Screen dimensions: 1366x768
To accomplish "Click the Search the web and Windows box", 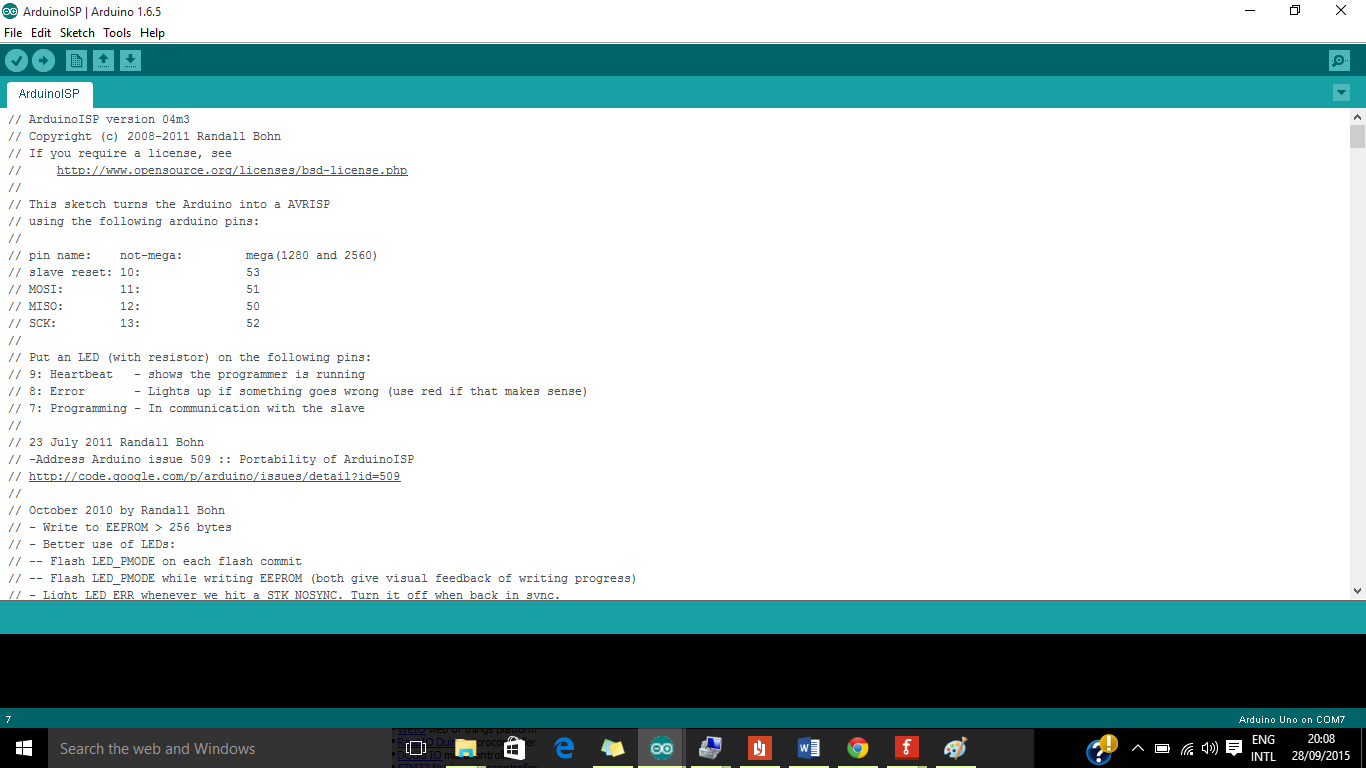I will [220, 748].
